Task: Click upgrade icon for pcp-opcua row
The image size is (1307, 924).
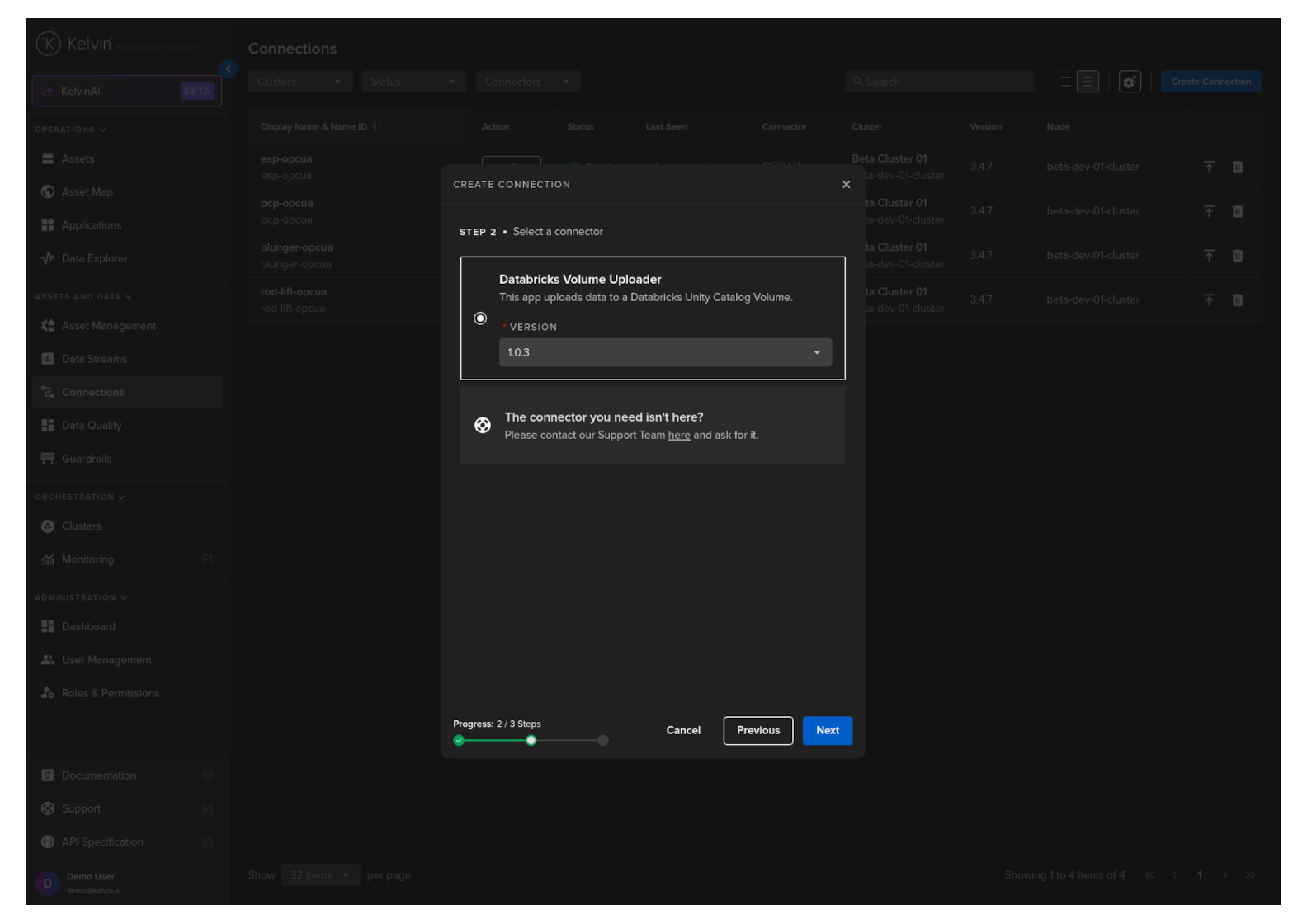Action: tap(1209, 212)
